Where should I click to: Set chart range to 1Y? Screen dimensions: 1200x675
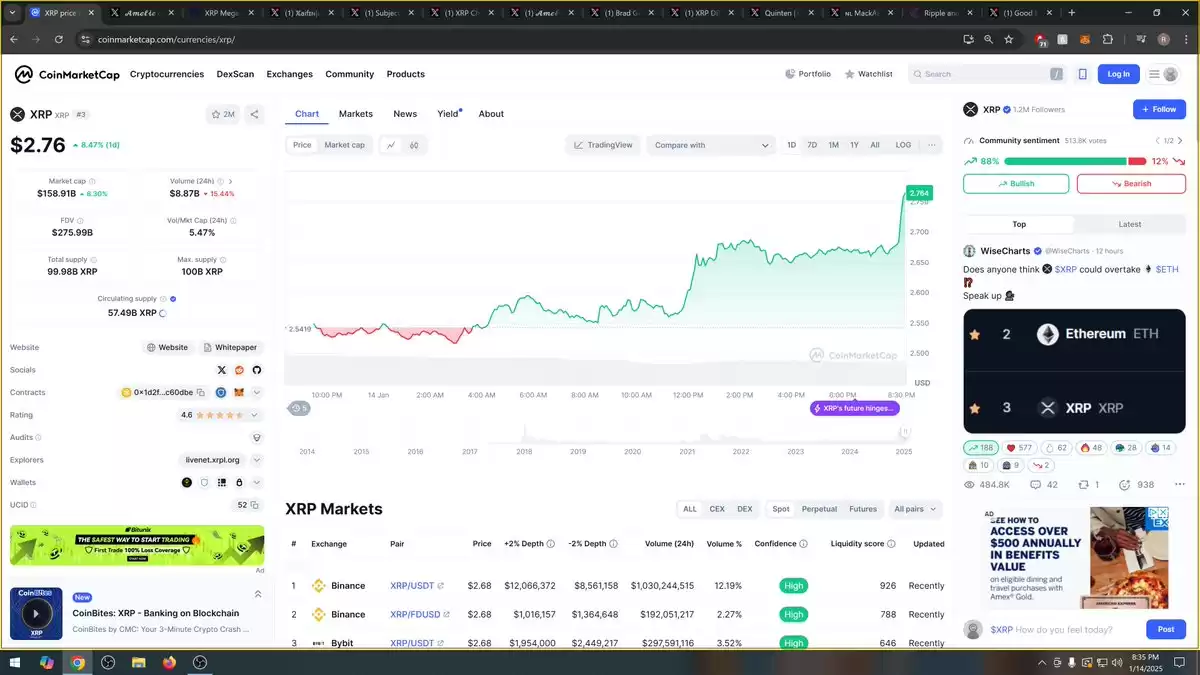click(x=854, y=145)
